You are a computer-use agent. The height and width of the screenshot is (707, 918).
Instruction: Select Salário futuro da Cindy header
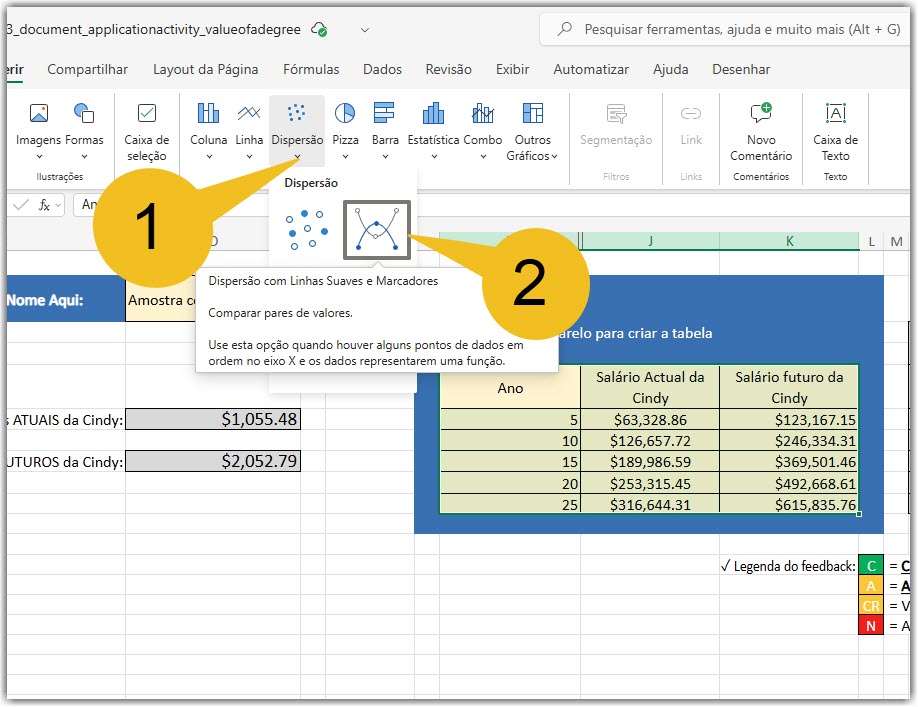[x=789, y=387]
